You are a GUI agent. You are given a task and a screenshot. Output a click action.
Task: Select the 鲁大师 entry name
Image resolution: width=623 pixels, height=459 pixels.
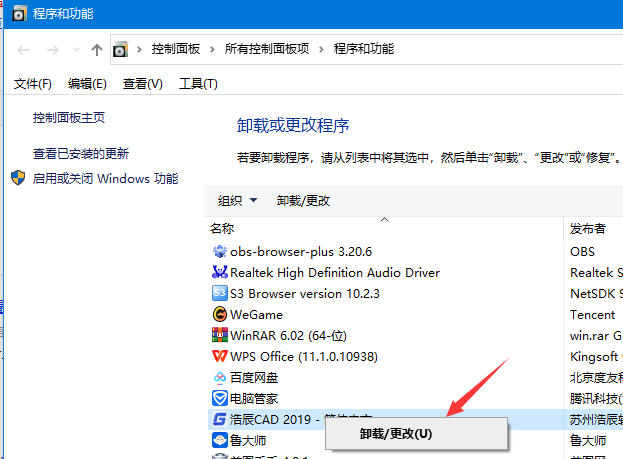[248, 440]
